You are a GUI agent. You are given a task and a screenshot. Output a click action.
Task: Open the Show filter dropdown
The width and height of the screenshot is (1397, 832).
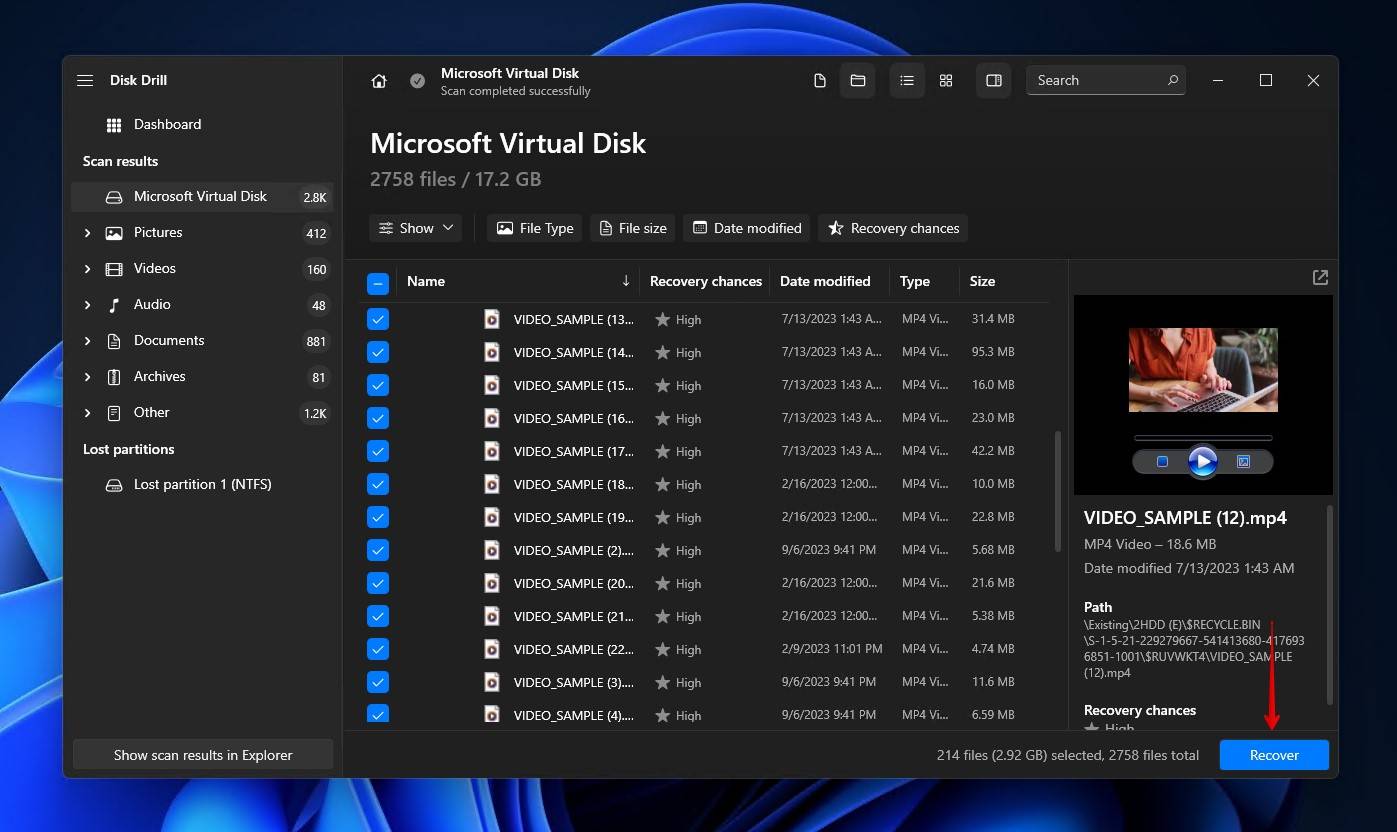pos(416,228)
